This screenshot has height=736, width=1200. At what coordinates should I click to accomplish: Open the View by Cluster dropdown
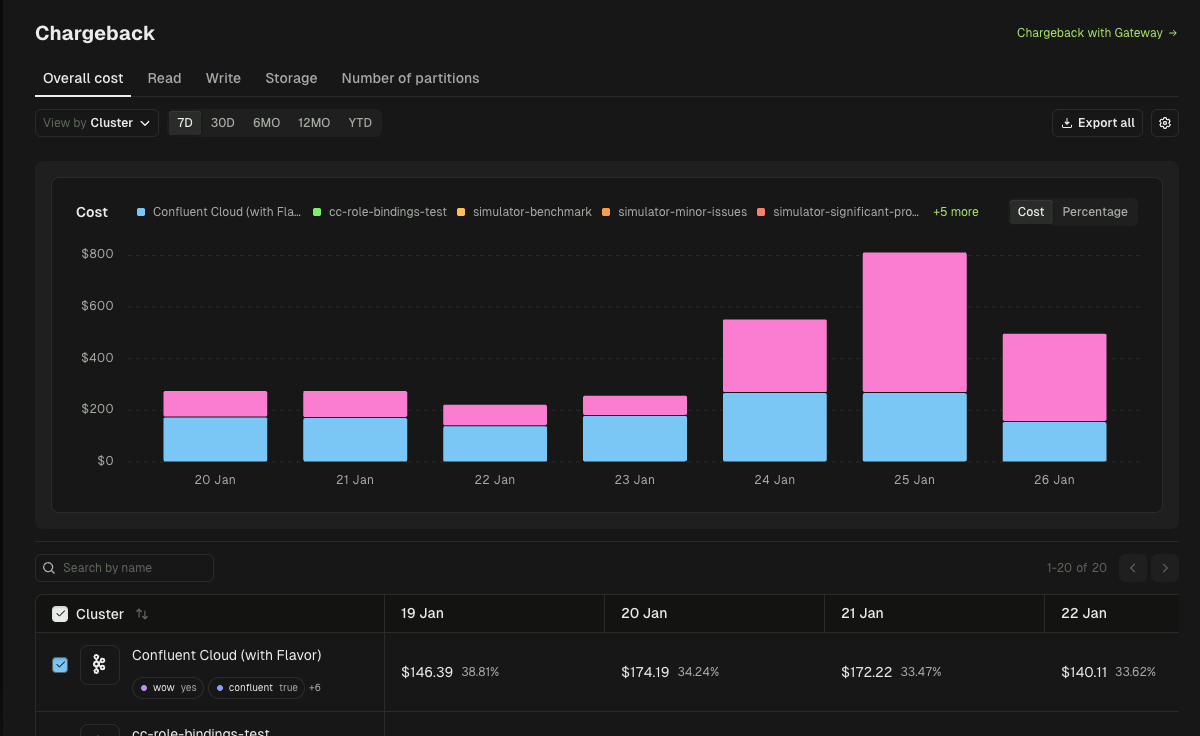click(x=96, y=122)
